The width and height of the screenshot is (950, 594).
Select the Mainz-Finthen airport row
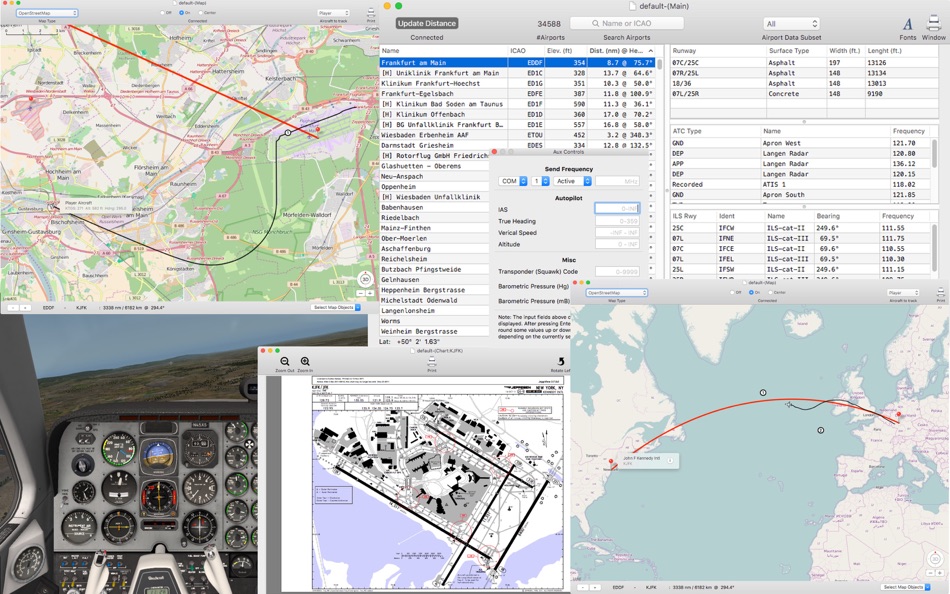434,228
